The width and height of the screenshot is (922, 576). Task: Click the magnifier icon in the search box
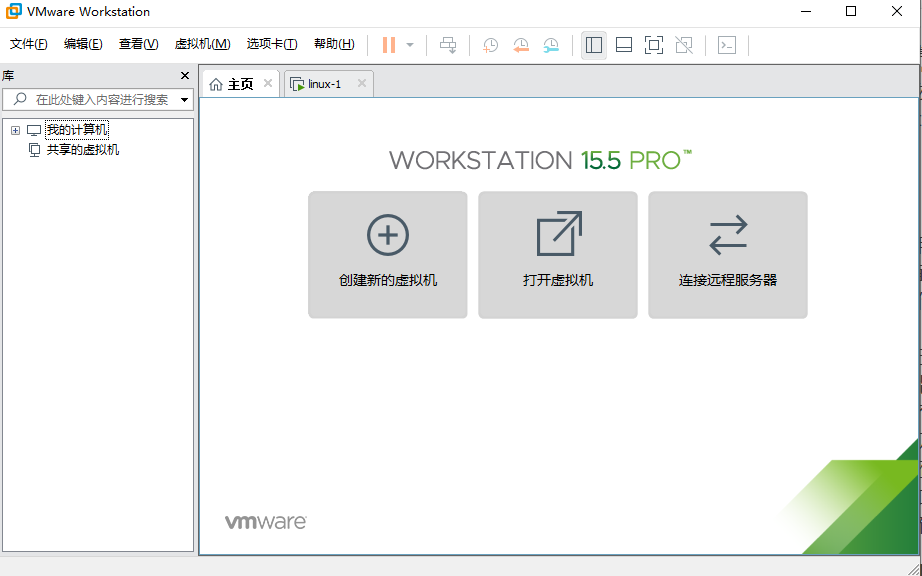20,99
